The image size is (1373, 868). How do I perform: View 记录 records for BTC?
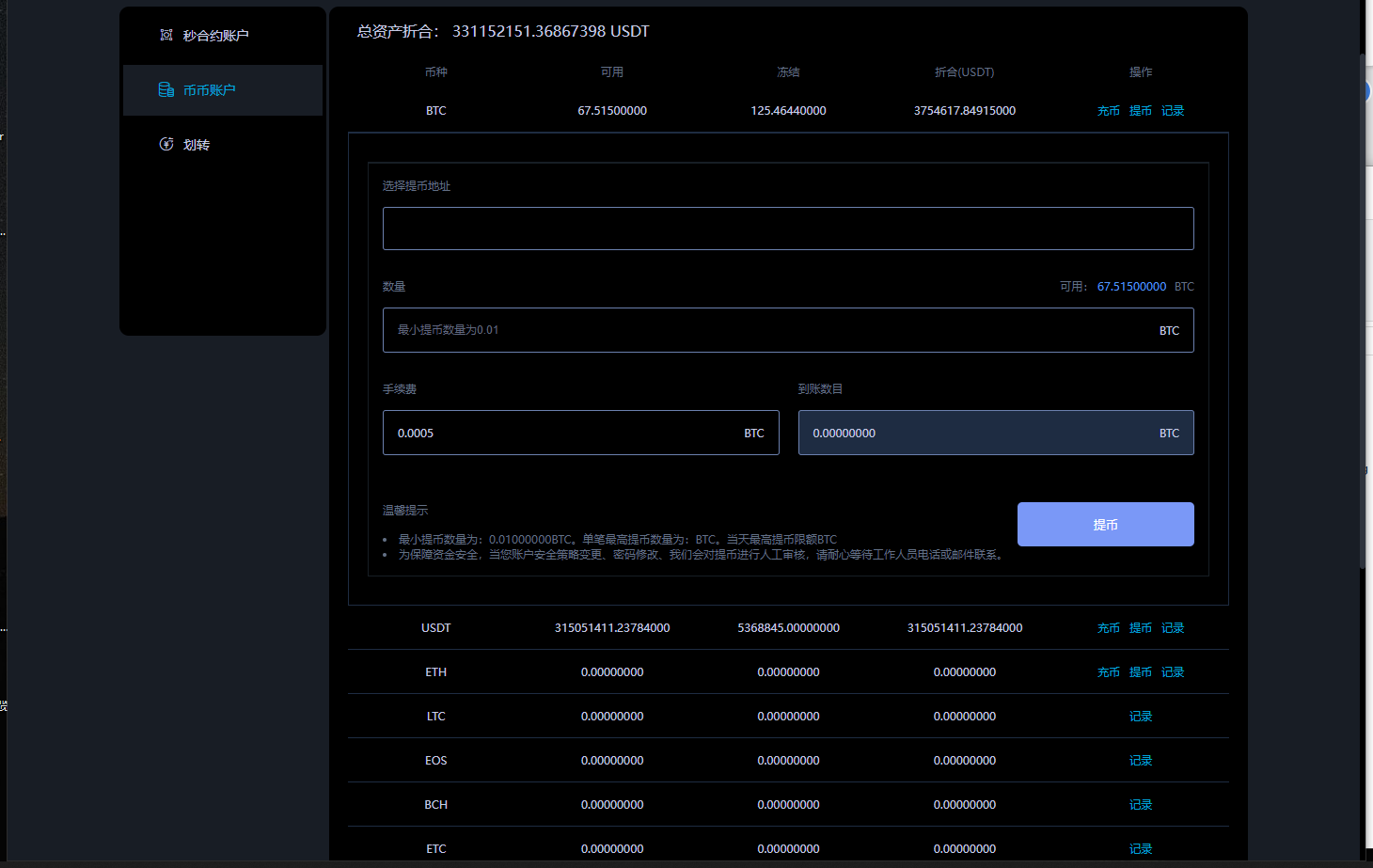coord(1172,111)
